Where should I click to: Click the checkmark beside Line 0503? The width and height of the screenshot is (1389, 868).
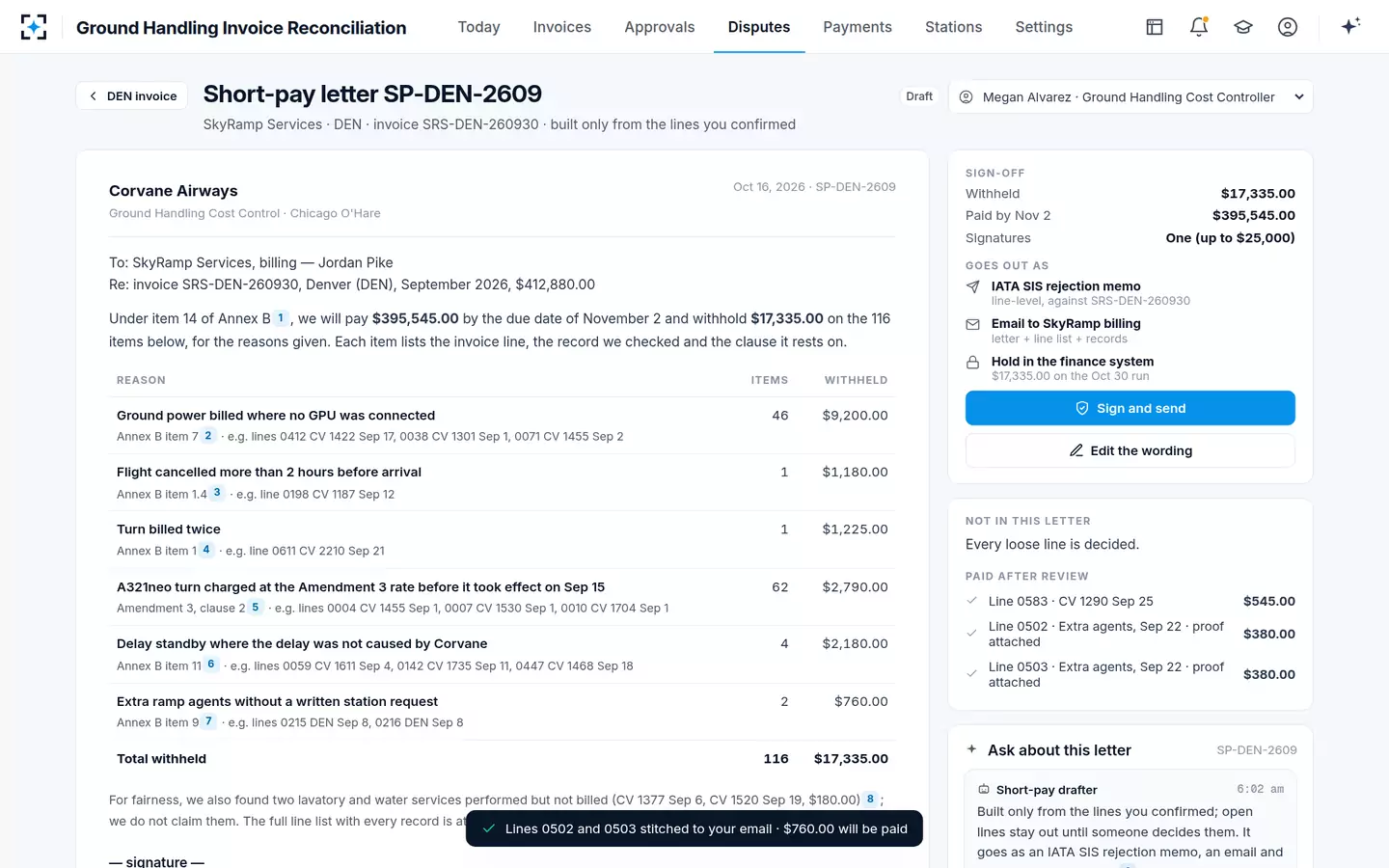971,674
